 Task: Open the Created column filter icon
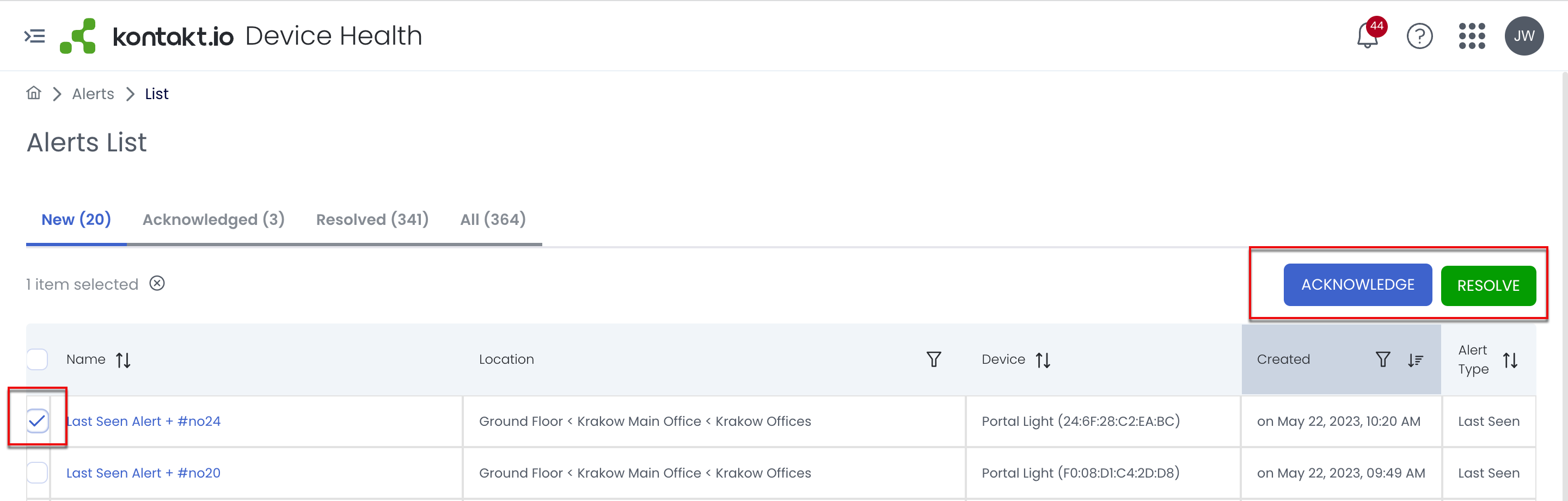click(x=1383, y=359)
